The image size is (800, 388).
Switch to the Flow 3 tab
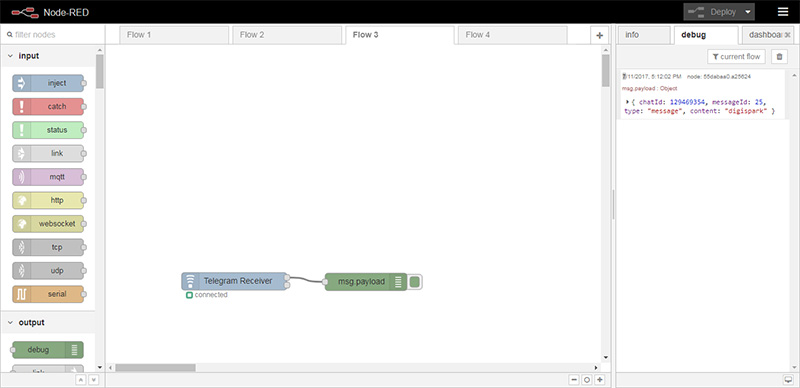click(399, 35)
